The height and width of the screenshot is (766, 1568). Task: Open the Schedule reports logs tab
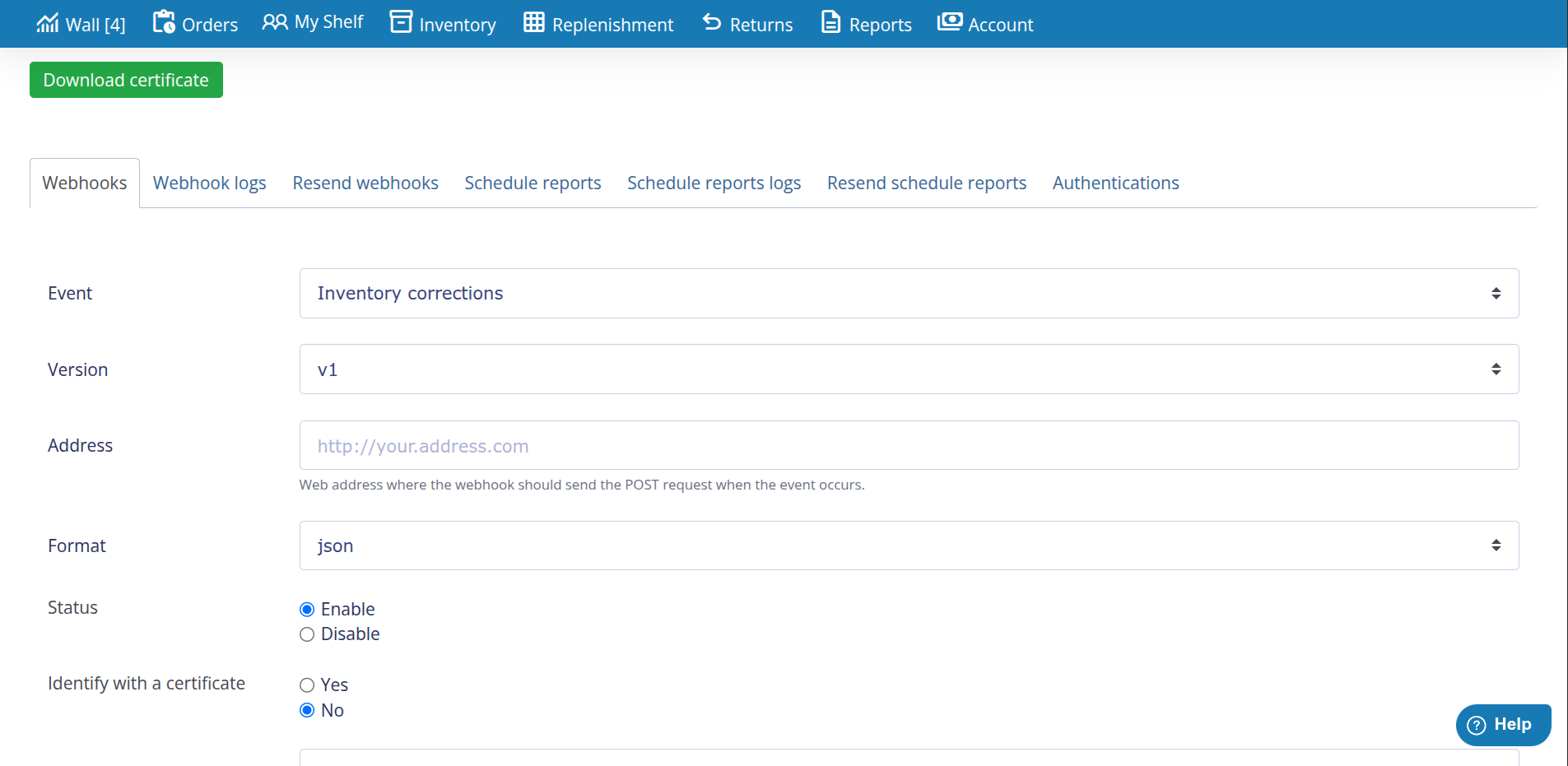point(713,183)
